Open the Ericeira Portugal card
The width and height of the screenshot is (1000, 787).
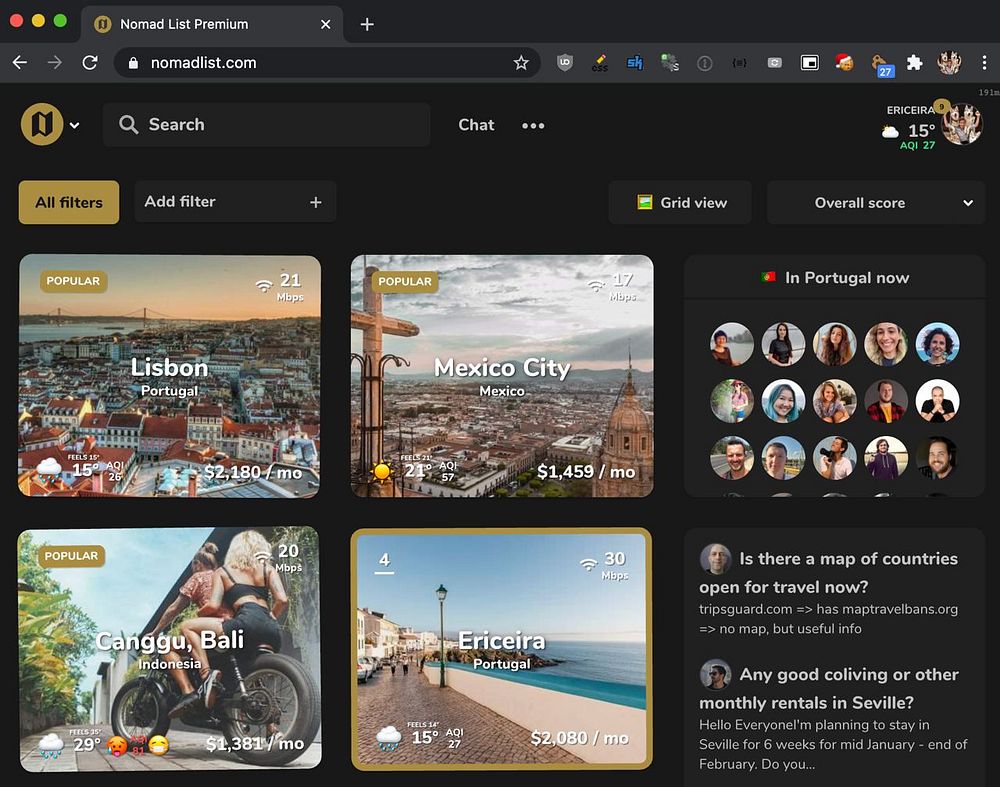(x=502, y=649)
